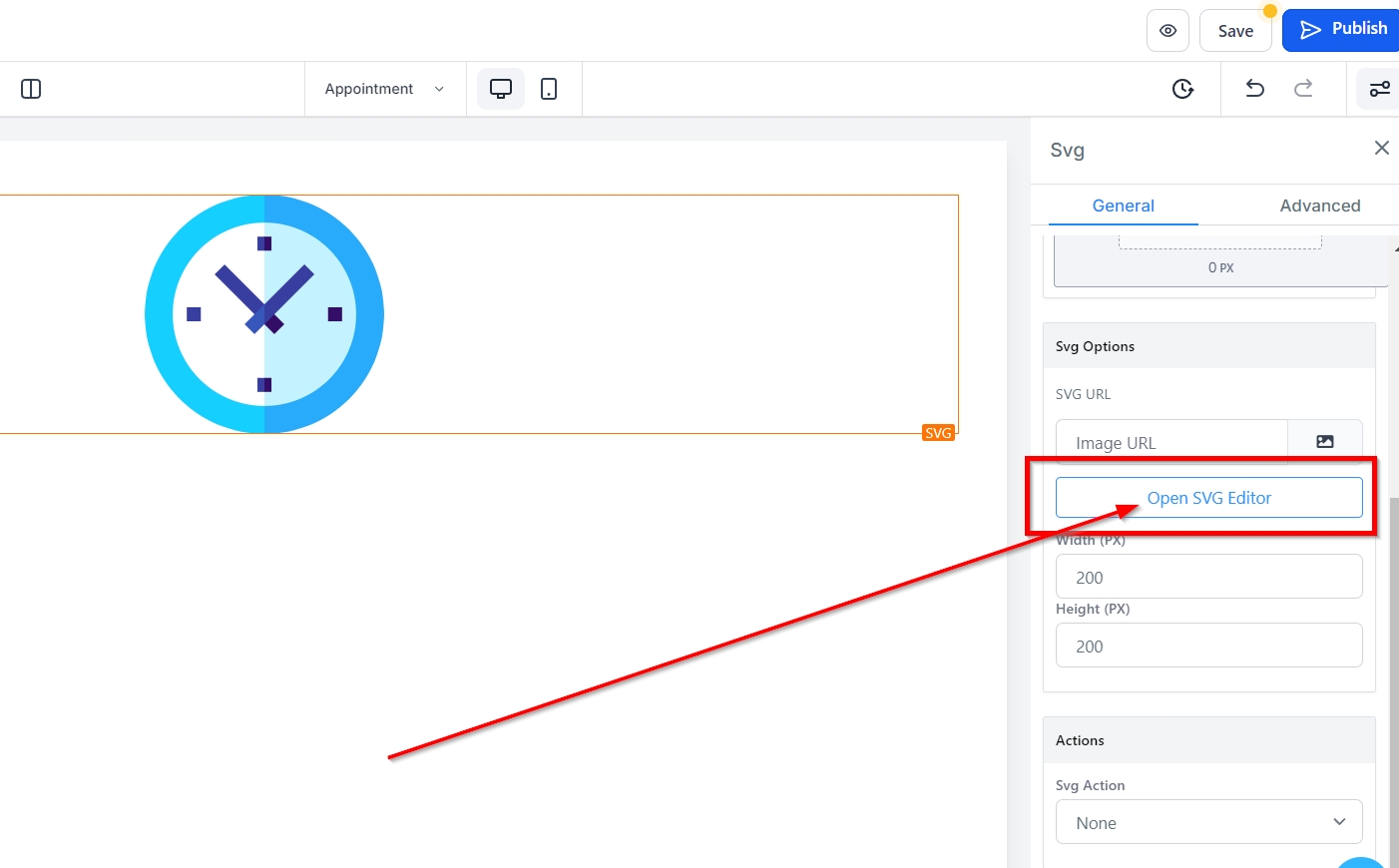Image resolution: width=1399 pixels, height=868 pixels.
Task: Click the redo arrow
Action: [1303, 89]
